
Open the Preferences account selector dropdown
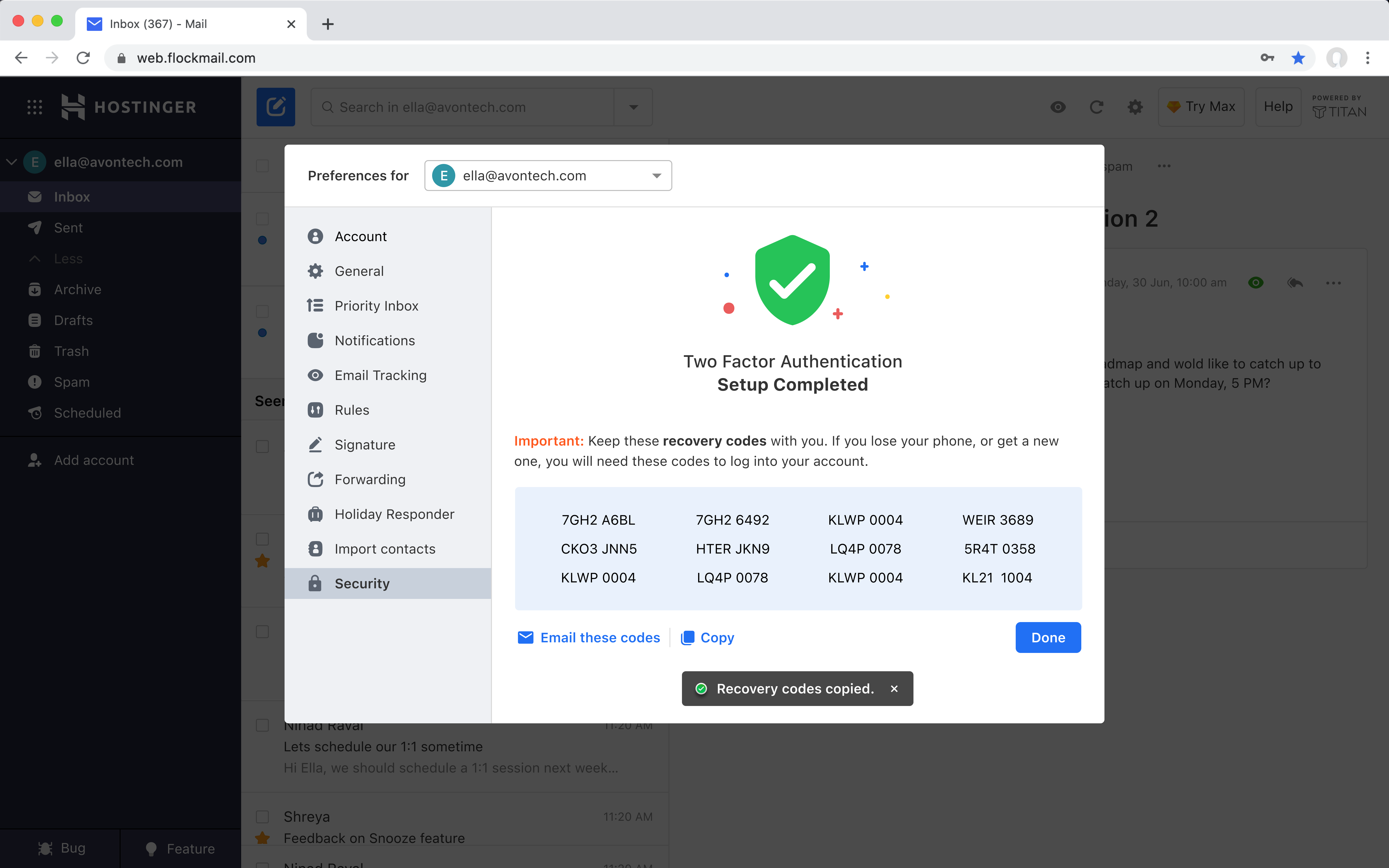548,176
